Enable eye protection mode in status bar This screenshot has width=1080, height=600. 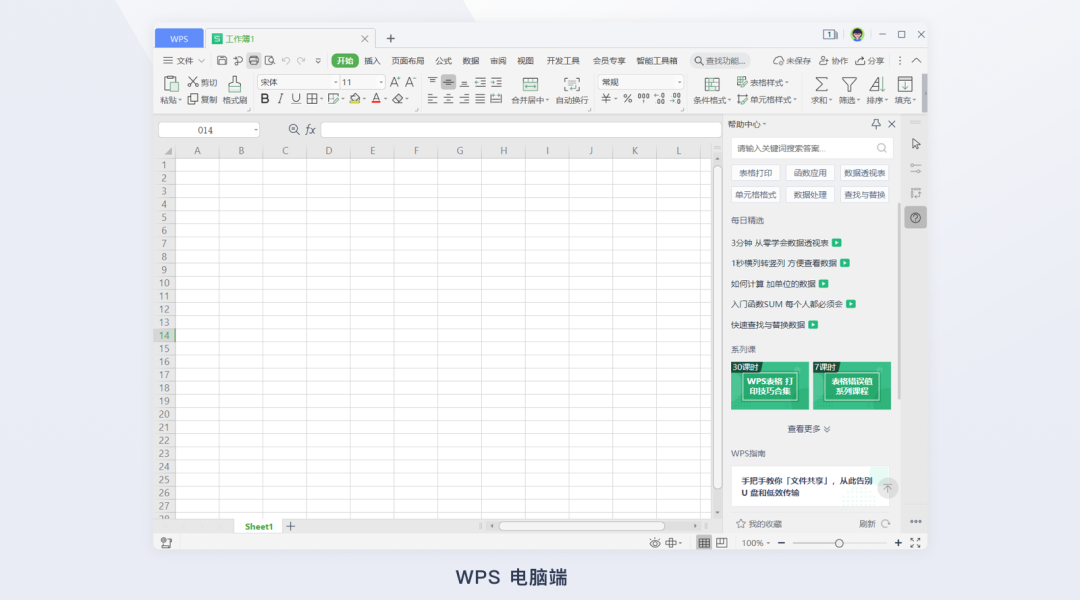(655, 543)
